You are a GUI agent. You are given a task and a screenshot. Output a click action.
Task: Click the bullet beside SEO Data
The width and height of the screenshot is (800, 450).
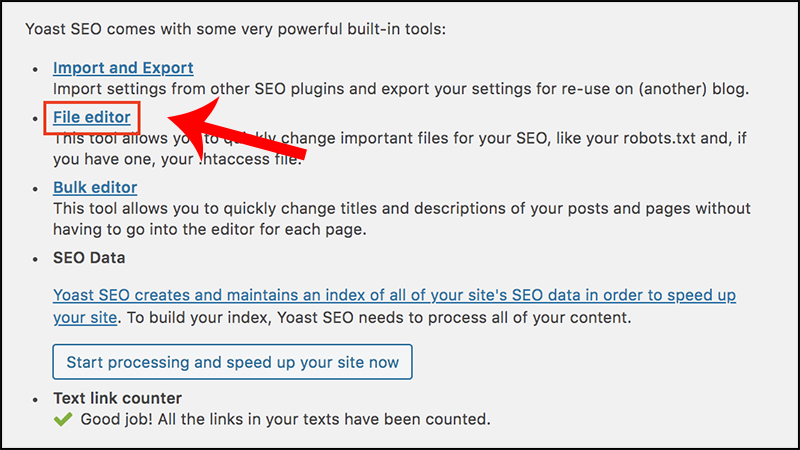tap(38, 258)
